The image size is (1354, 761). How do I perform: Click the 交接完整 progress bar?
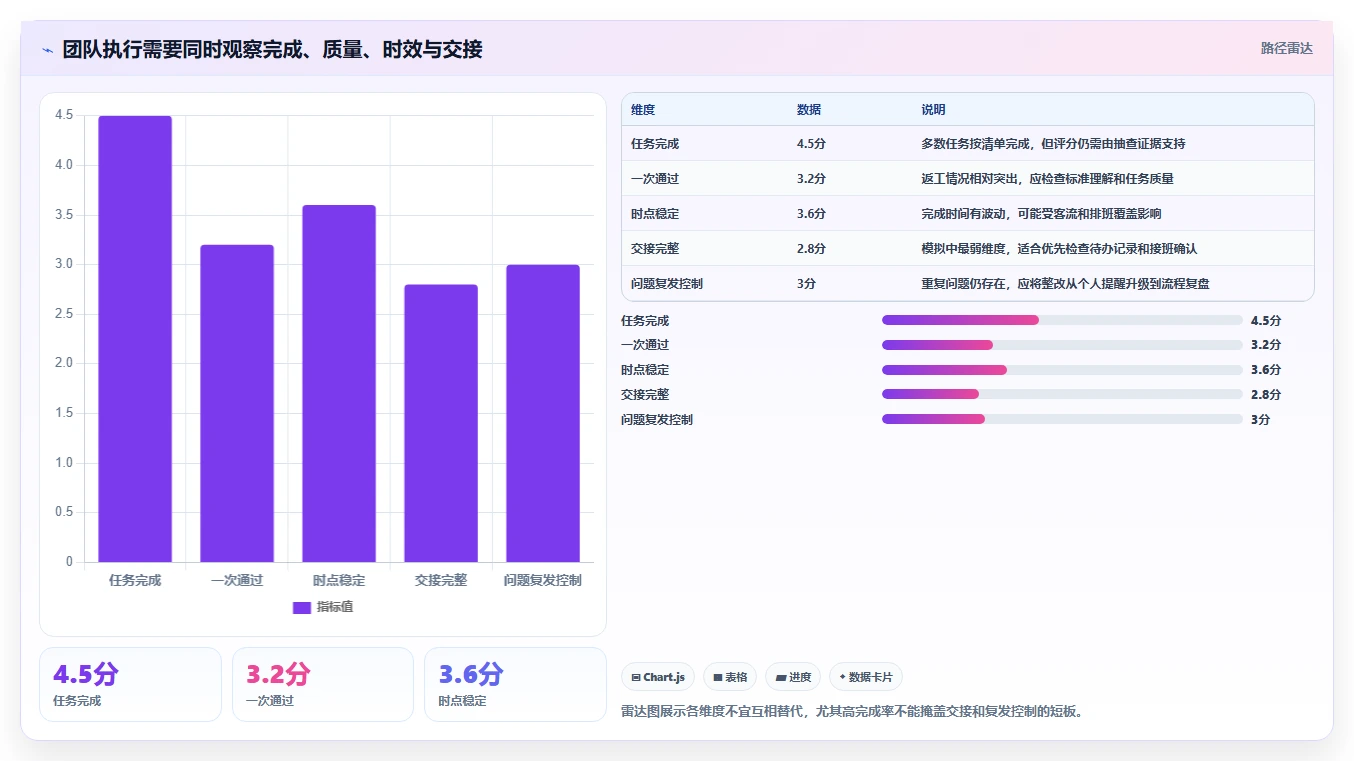[1062, 394]
